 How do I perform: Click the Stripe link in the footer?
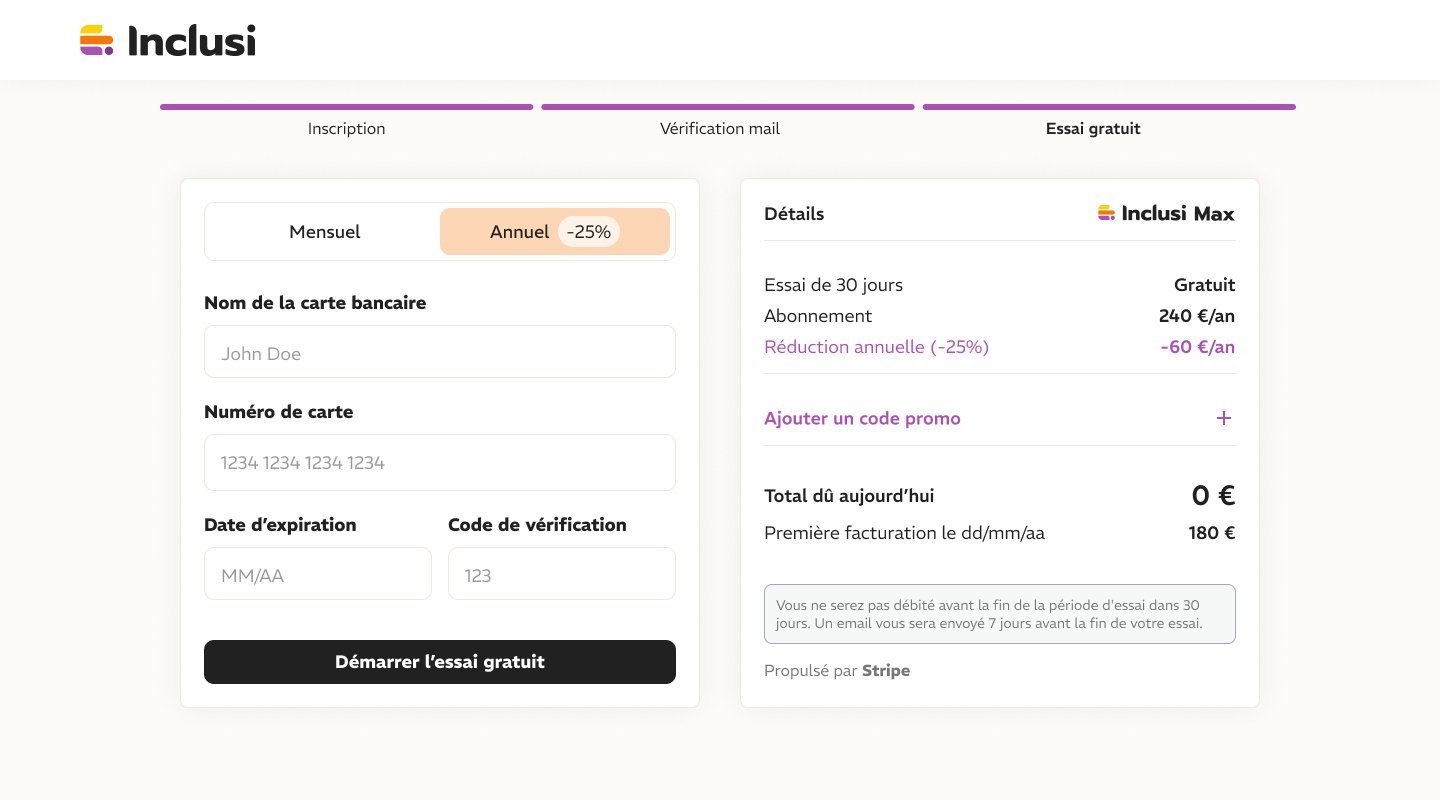tap(886, 670)
